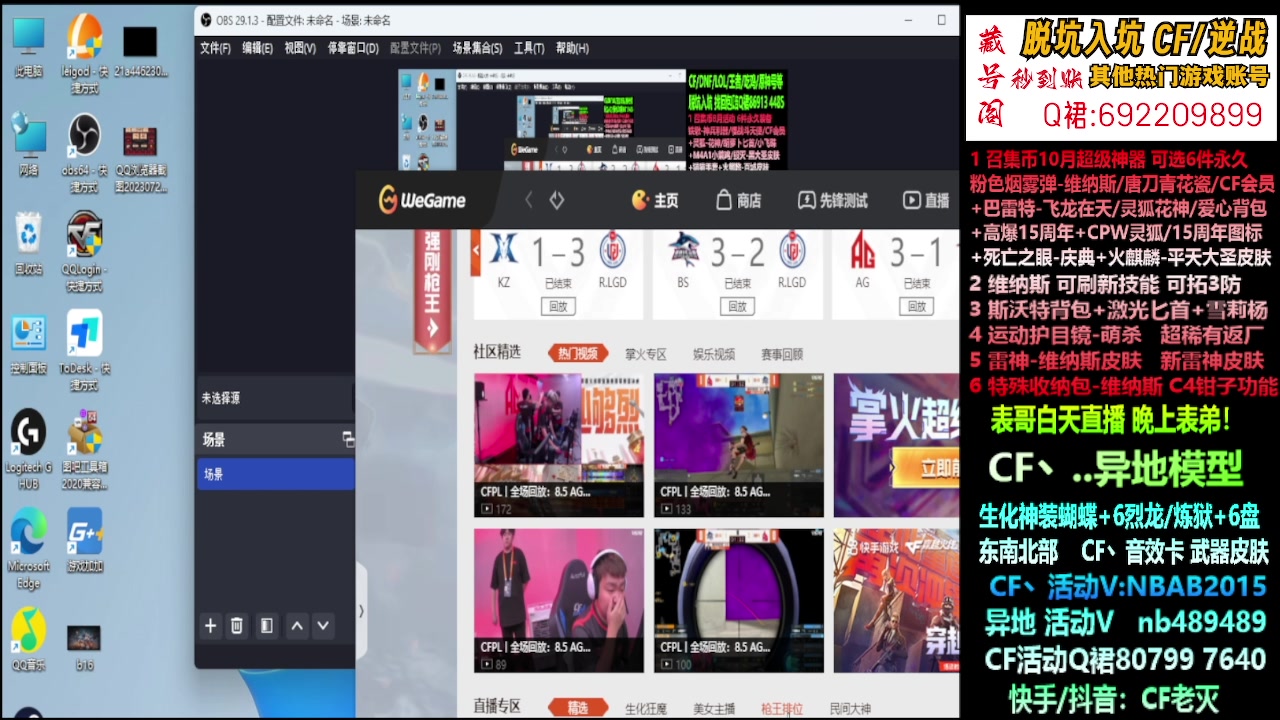This screenshot has height=720, width=1280.
Task: Open the 控制面板 desktop icon
Action: (x=28, y=345)
